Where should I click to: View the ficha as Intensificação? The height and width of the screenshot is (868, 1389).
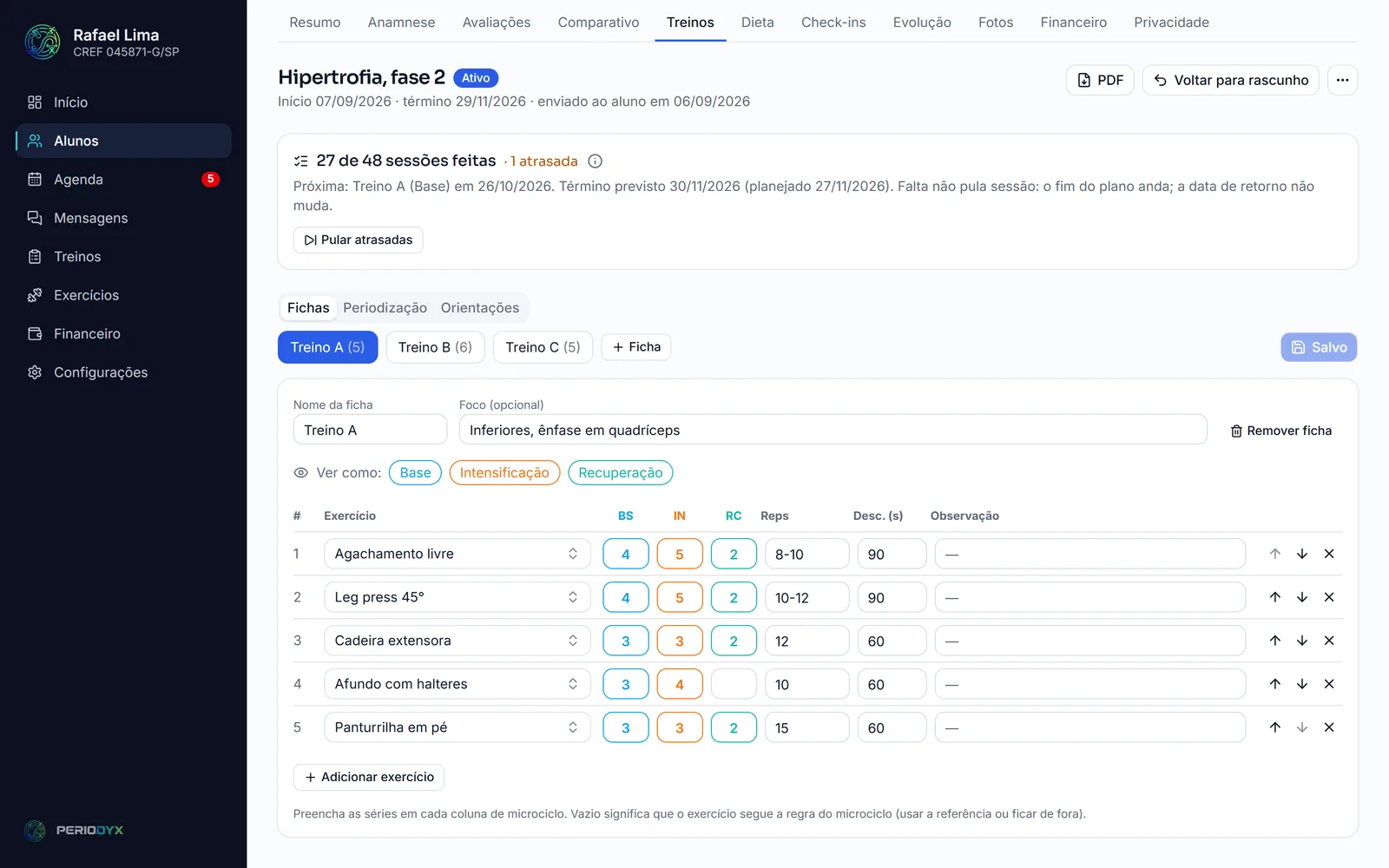point(504,473)
